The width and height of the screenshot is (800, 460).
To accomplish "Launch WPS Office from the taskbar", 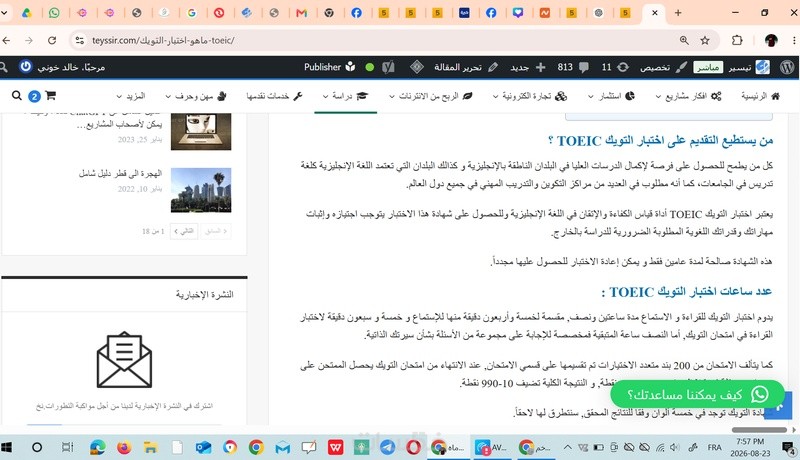I will pos(335,447).
